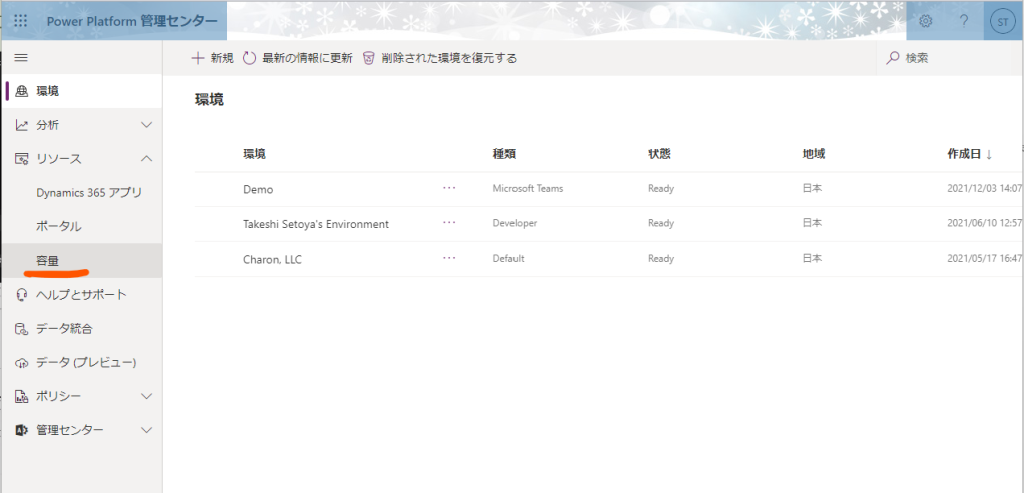Click Ready status in Demo row

coord(661,188)
